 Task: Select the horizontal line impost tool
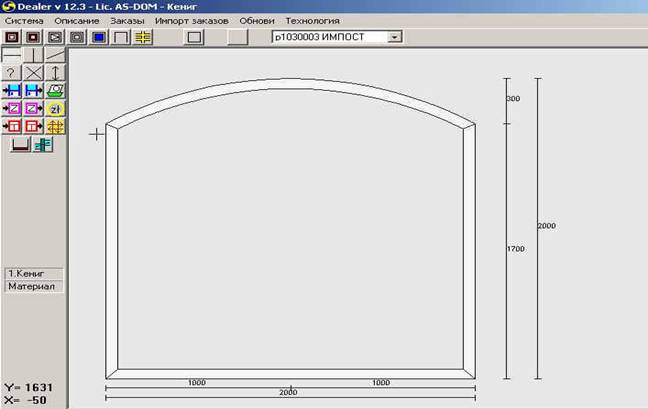click(12, 55)
